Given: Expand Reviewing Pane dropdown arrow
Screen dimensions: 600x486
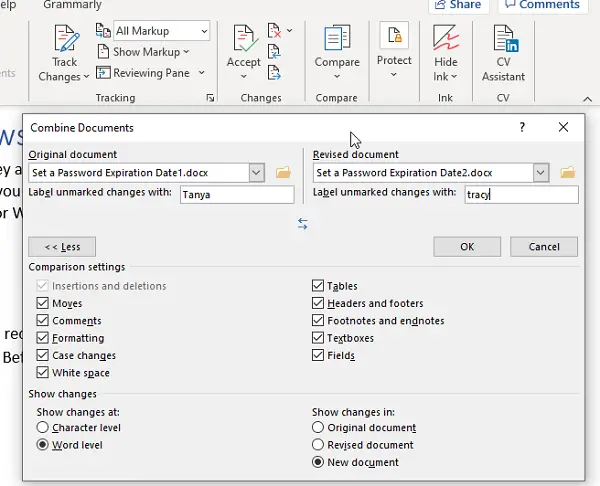Looking at the screenshot, I should [x=202, y=72].
